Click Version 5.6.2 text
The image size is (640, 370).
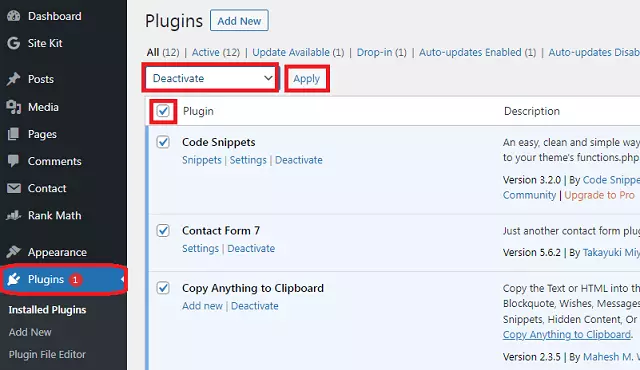pos(532,253)
